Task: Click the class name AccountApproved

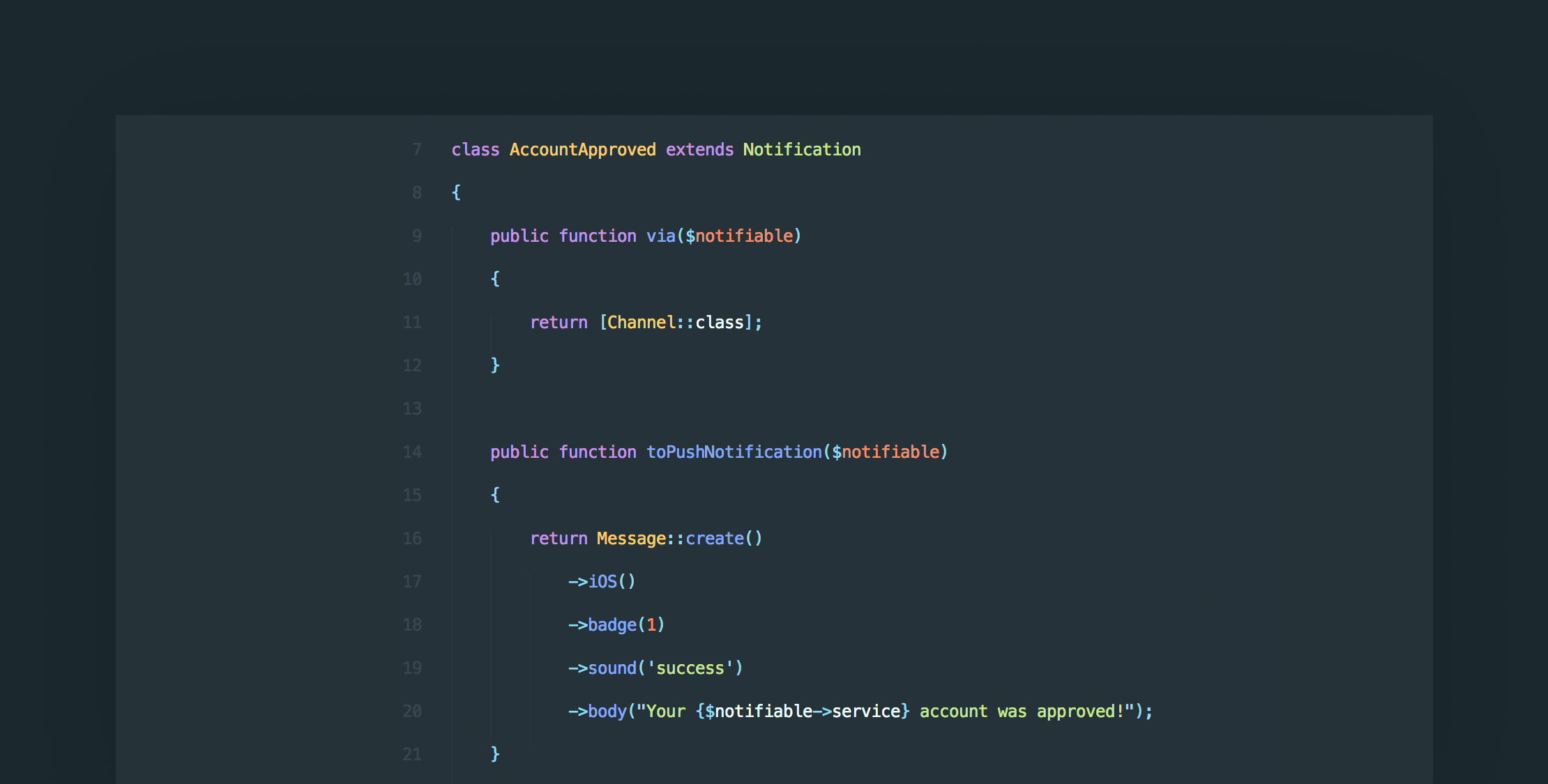Action: click(x=582, y=149)
